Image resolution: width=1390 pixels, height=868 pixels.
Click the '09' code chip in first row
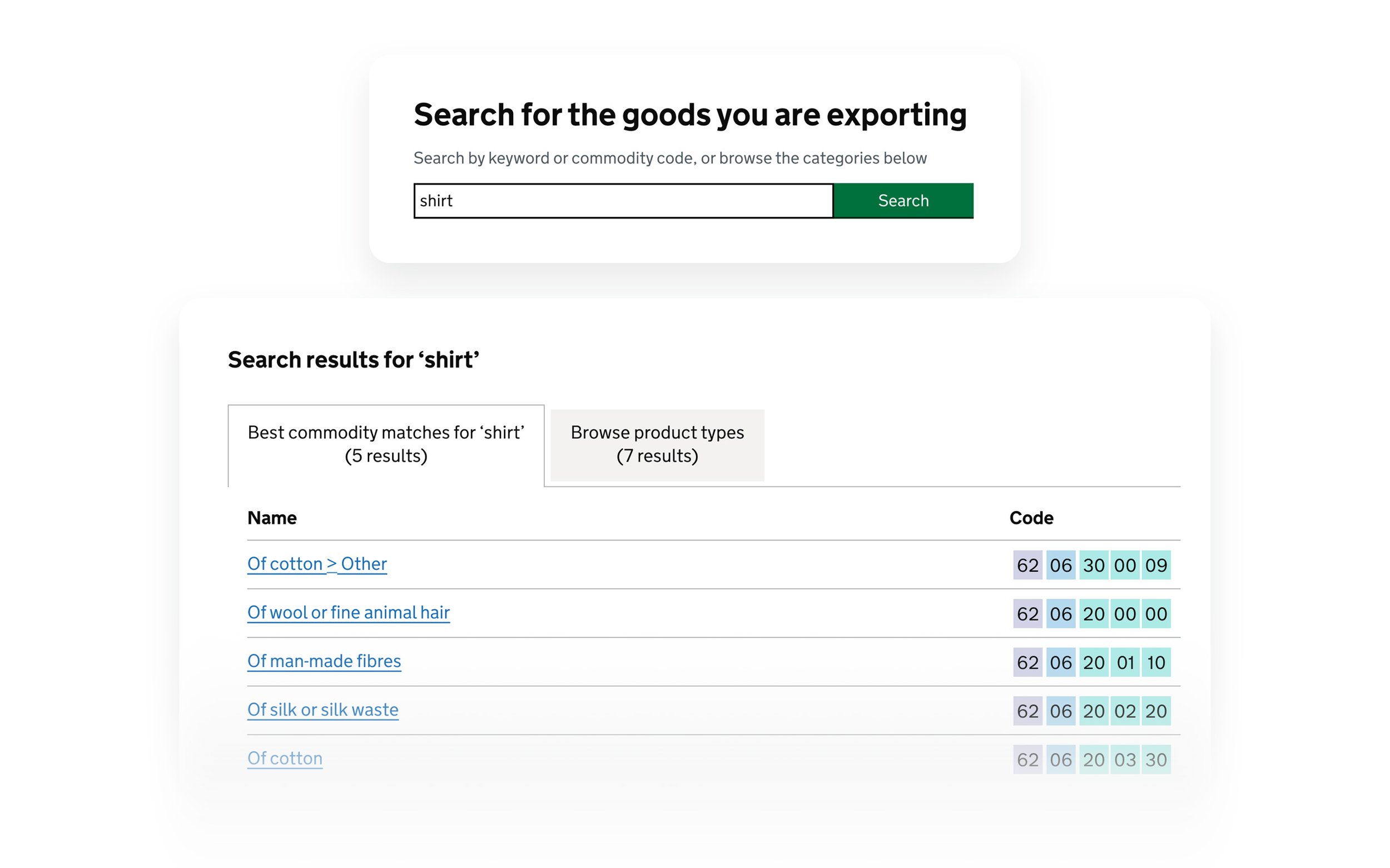1156,566
